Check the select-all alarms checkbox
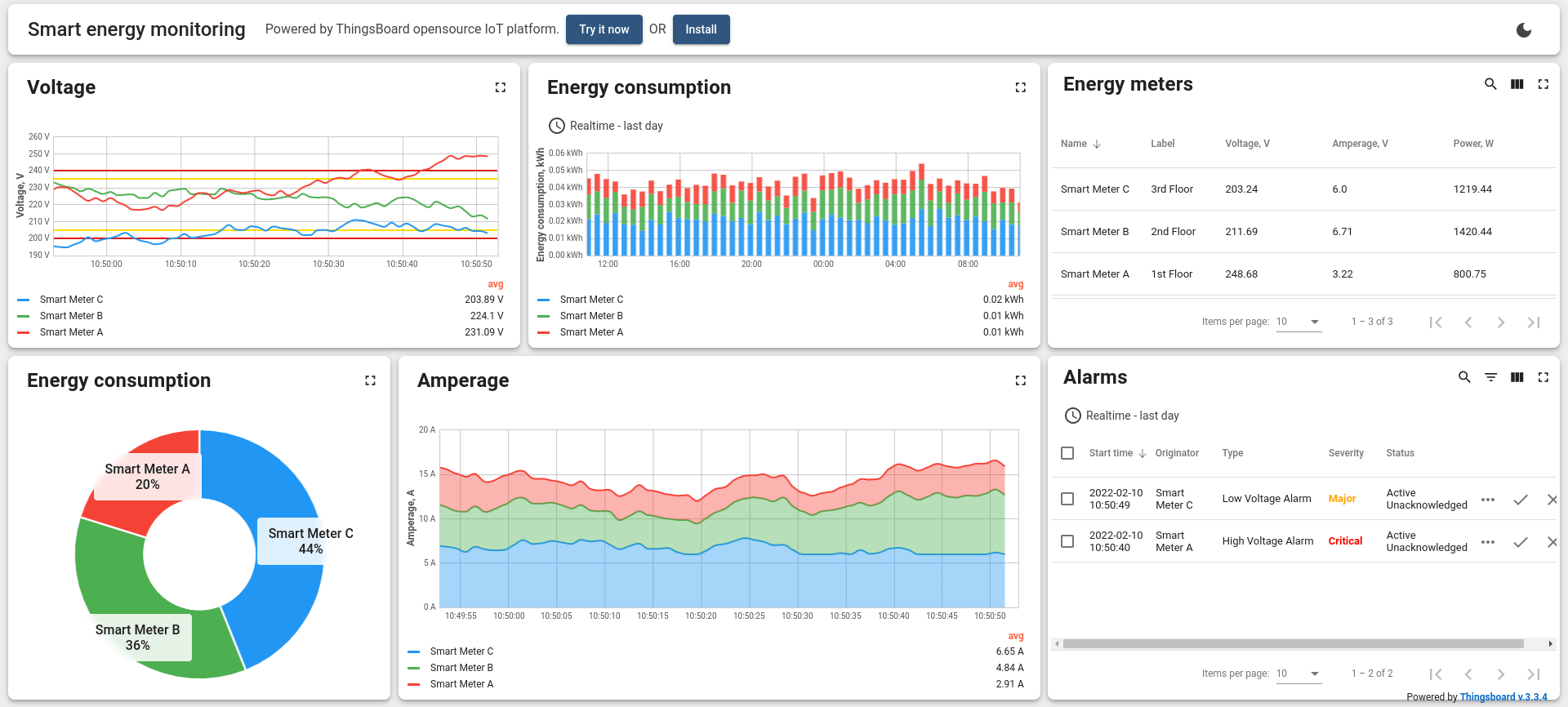Viewport: 1568px width, 707px height. (1067, 453)
